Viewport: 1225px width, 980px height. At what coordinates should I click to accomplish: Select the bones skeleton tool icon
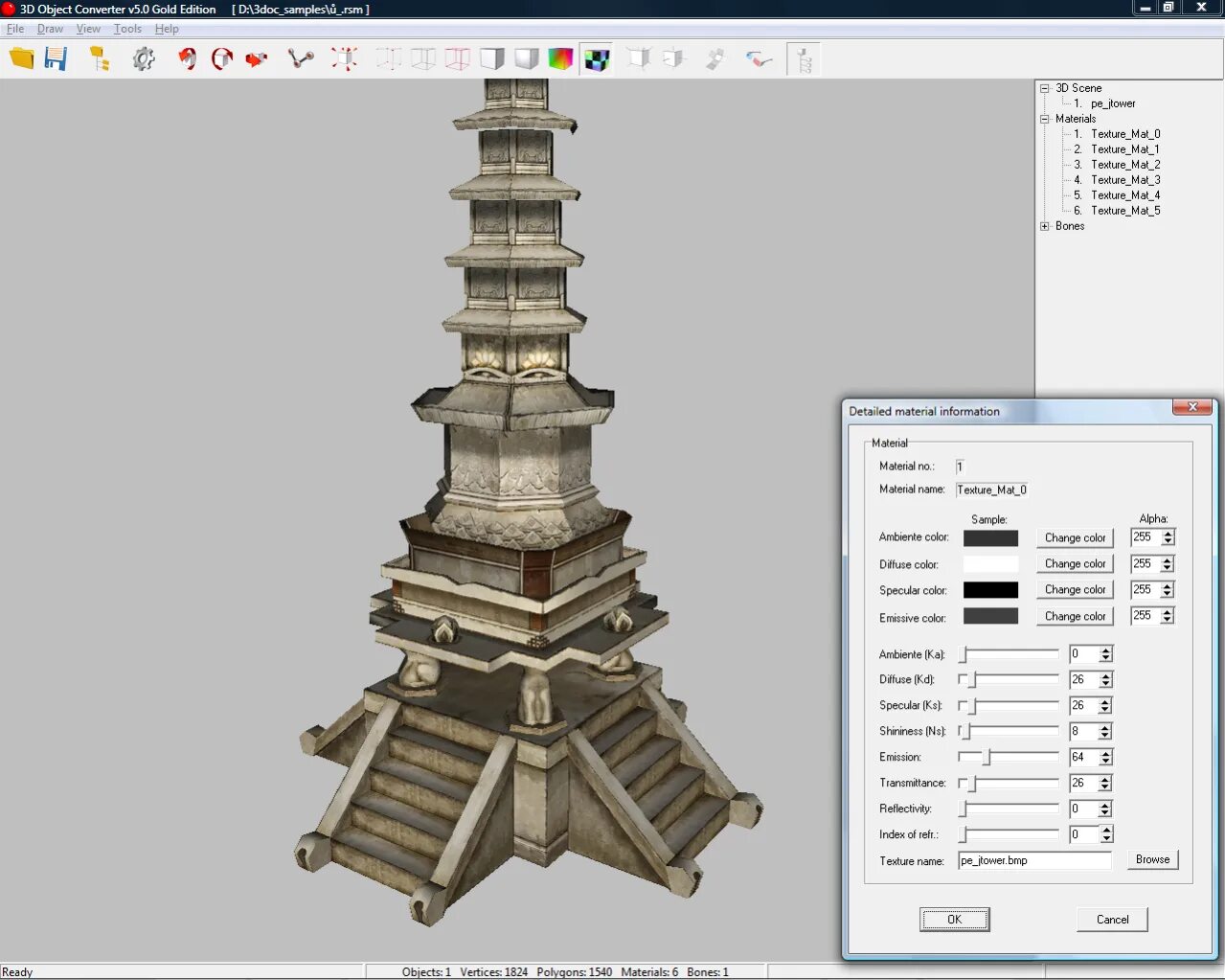(301, 59)
